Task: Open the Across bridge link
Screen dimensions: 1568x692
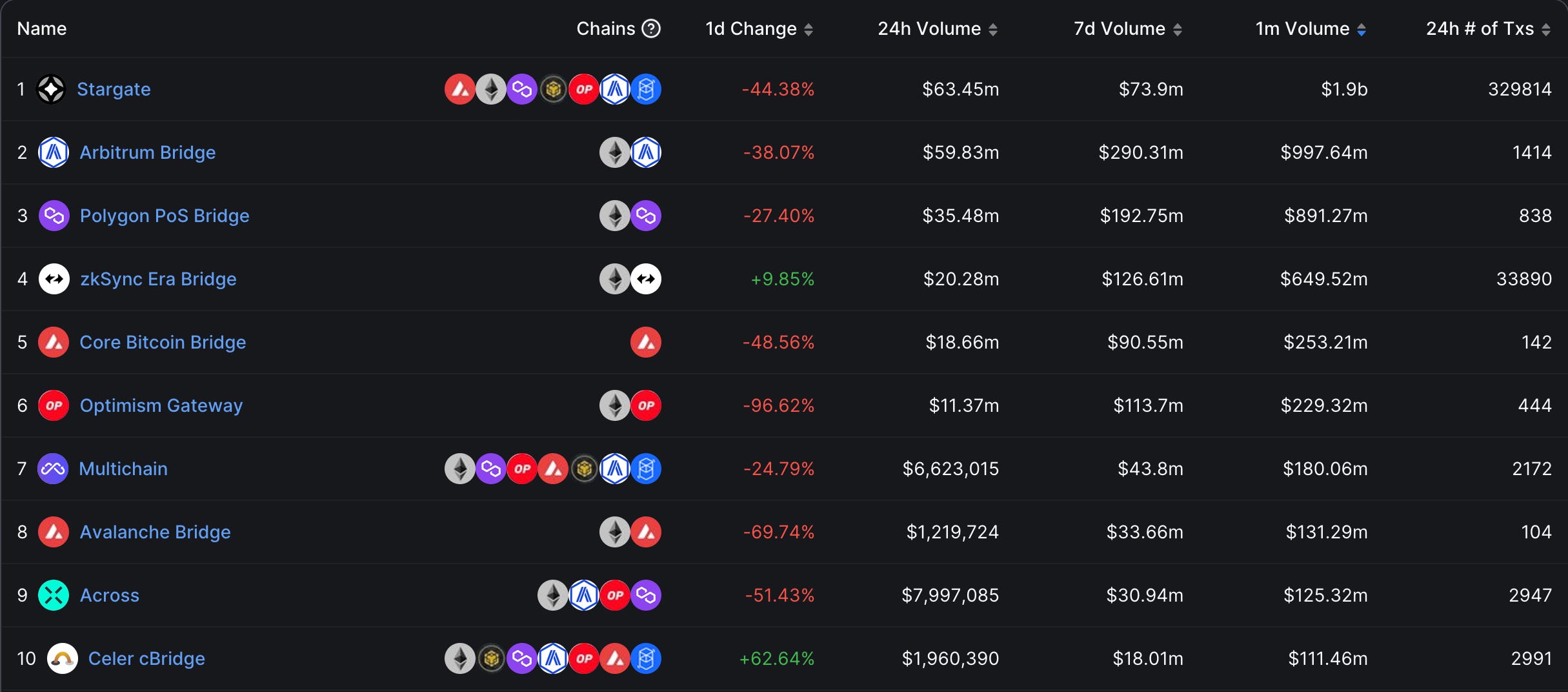Action: tap(110, 595)
